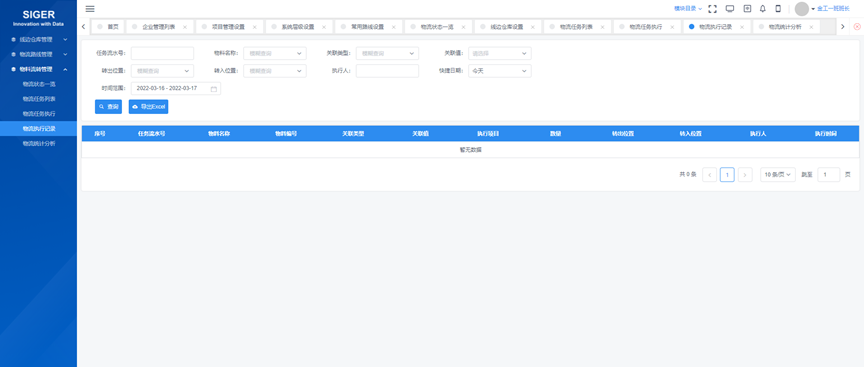Switch to the 物流任务列表 tab
864x367 pixels.
coord(576,26)
